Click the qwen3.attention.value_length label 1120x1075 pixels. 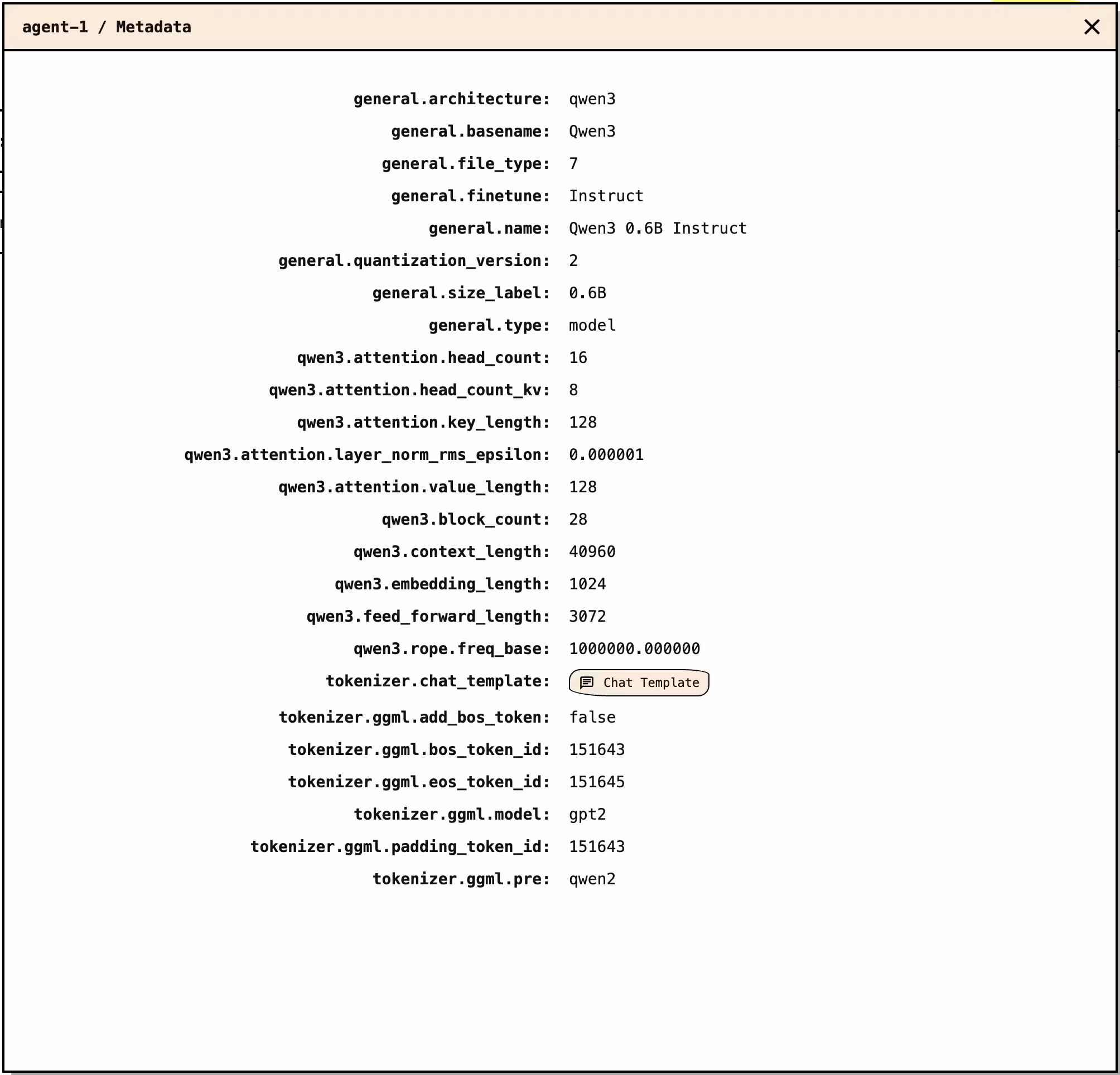point(414,487)
